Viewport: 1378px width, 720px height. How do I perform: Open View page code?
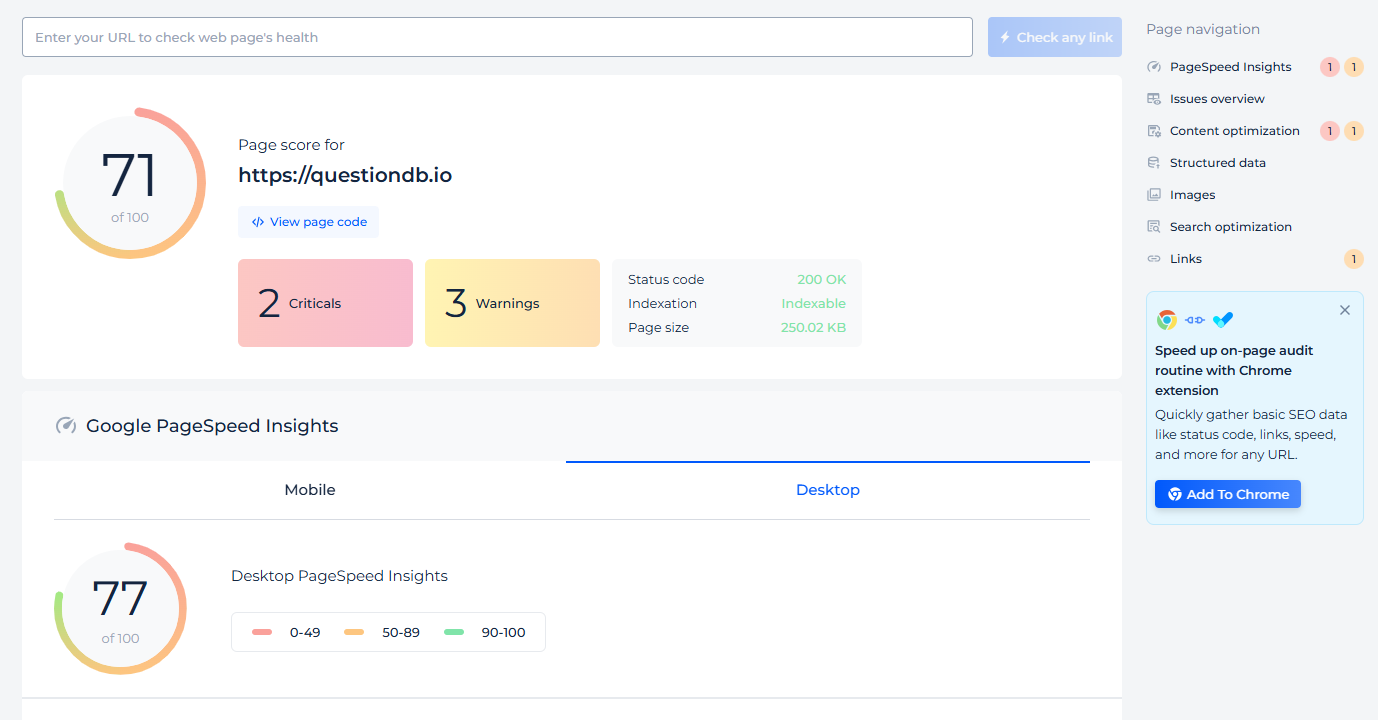[308, 222]
